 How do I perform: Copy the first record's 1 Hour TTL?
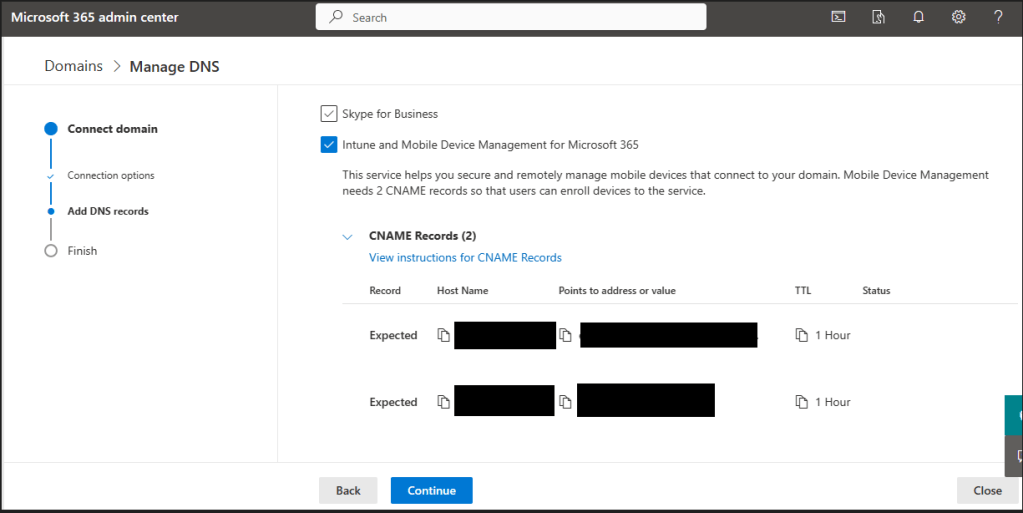(801, 335)
